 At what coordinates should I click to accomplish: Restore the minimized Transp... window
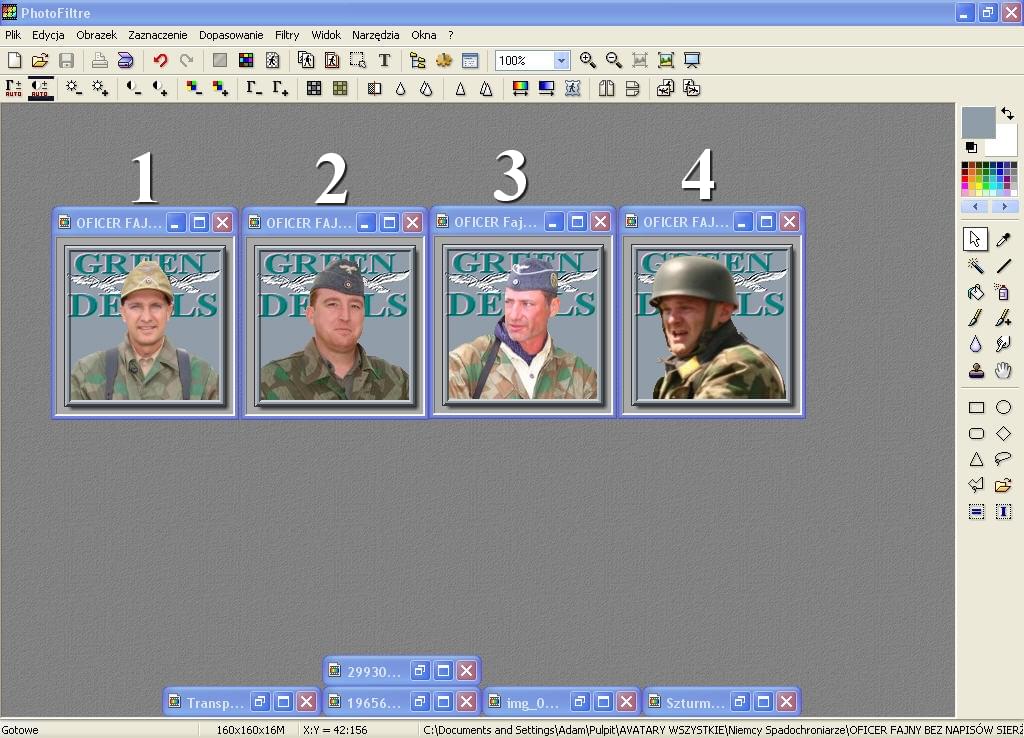coord(260,703)
